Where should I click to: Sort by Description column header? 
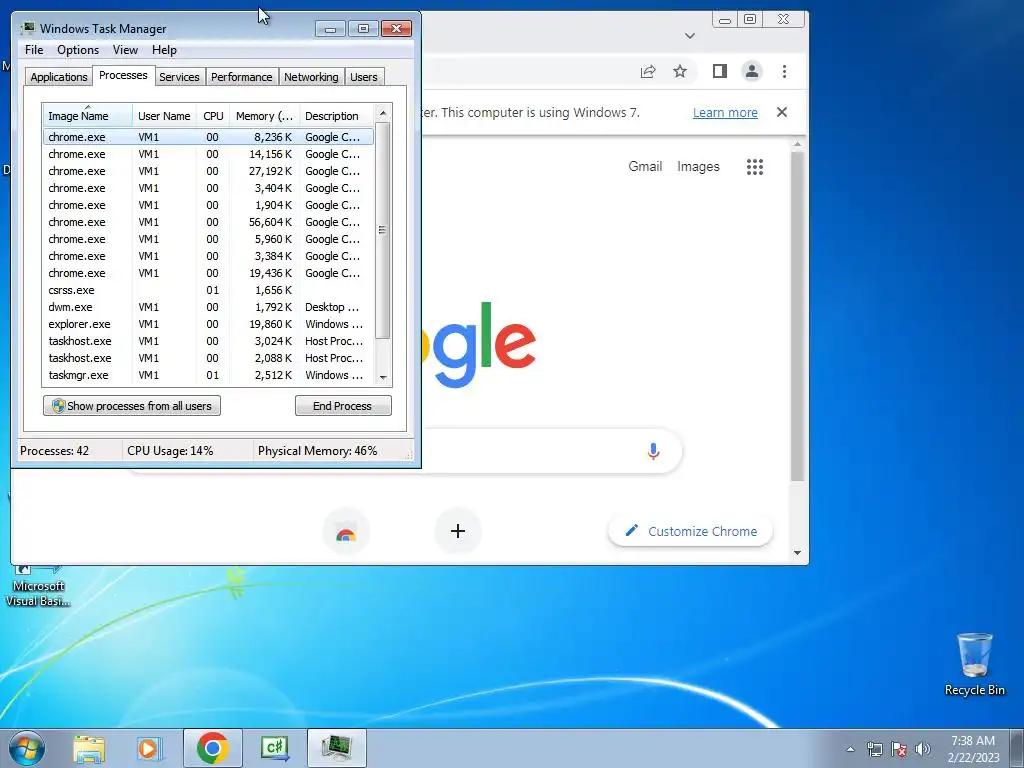tap(336, 116)
